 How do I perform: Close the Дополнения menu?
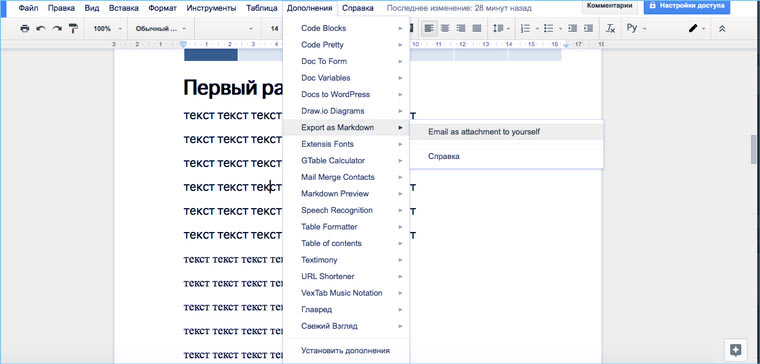pos(309,8)
